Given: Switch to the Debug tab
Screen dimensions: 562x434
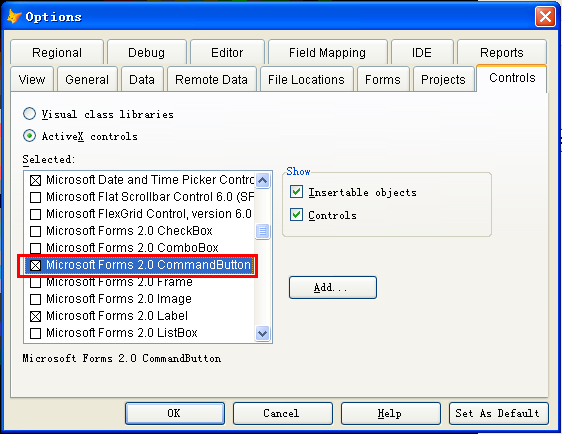Looking at the screenshot, I should (147, 52).
